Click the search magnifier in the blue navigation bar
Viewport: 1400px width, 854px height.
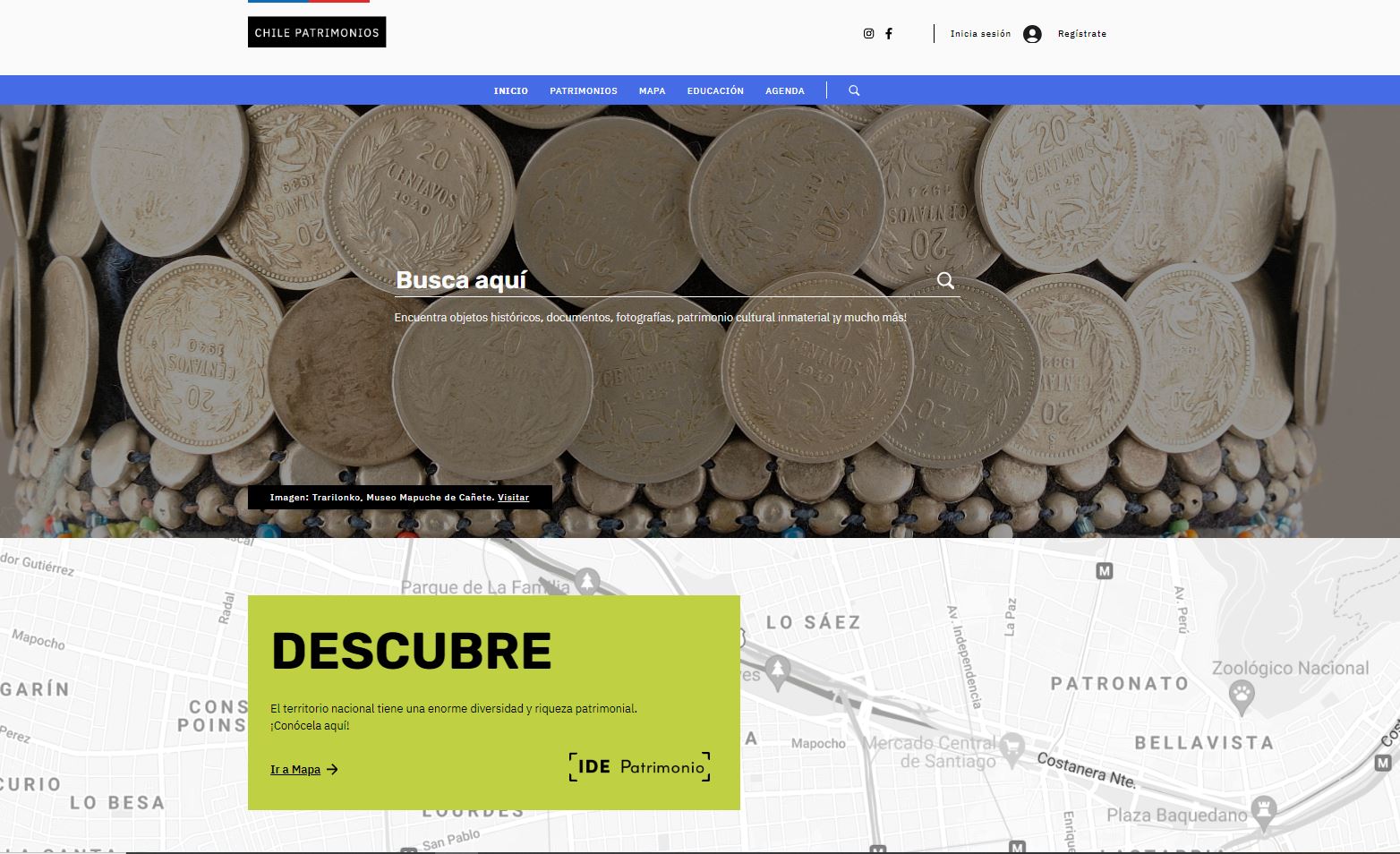click(x=854, y=90)
